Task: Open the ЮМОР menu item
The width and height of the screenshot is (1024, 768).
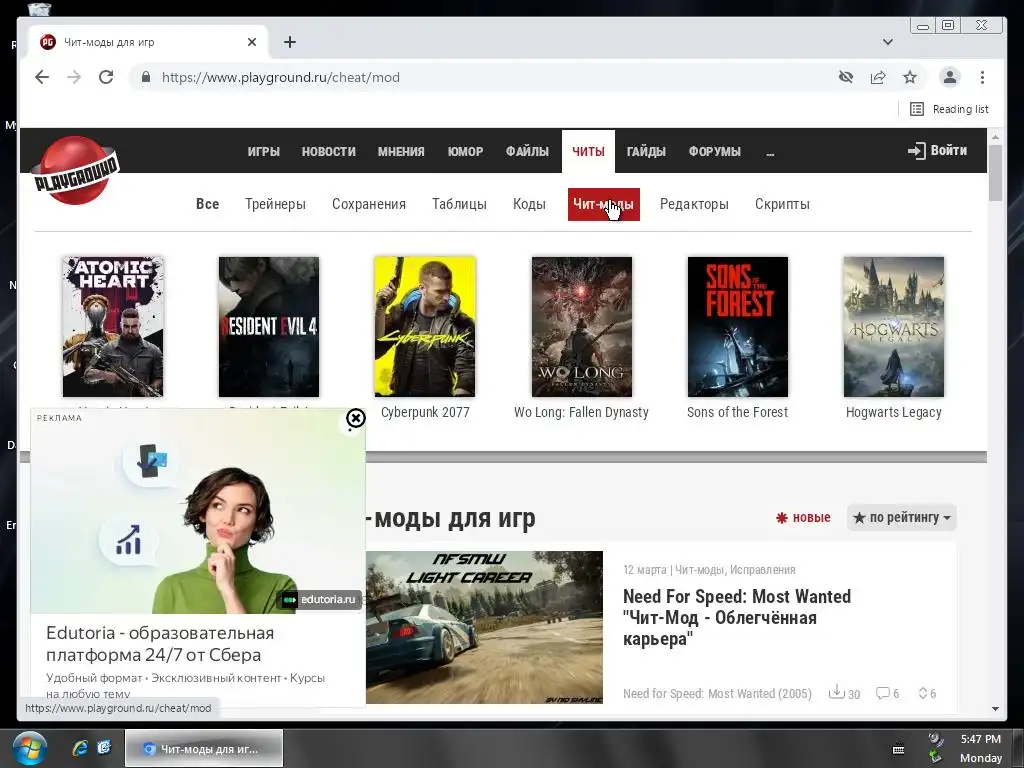Action: click(x=465, y=152)
